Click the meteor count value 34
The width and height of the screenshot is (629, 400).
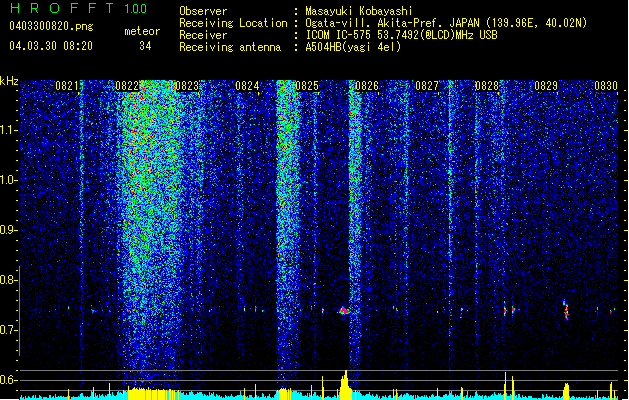[x=145, y=46]
